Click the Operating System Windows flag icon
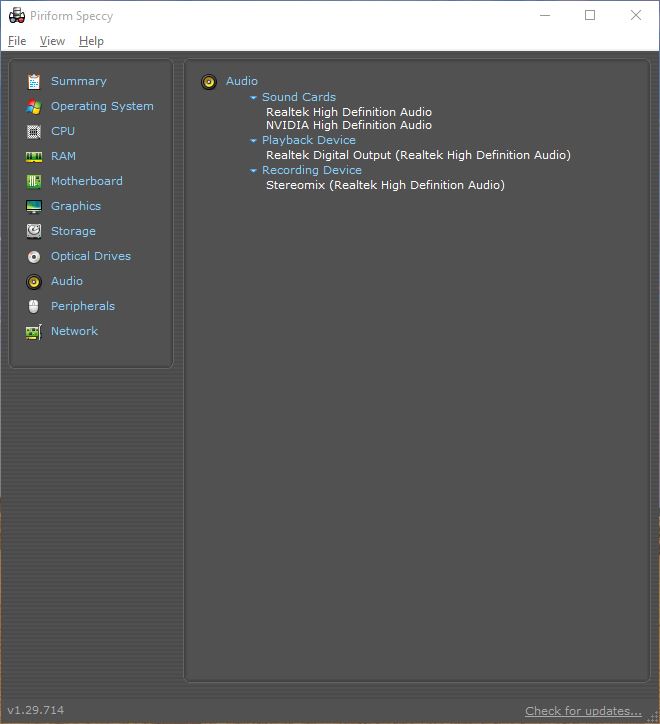The width and height of the screenshot is (660, 724). pos(34,107)
